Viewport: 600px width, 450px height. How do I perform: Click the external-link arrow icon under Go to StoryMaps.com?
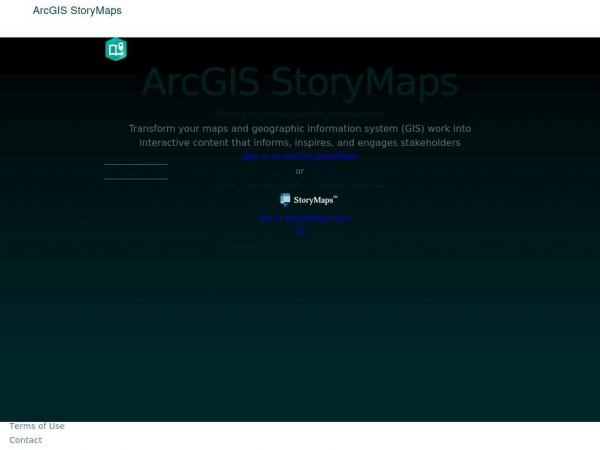pyautogui.click(x=300, y=231)
